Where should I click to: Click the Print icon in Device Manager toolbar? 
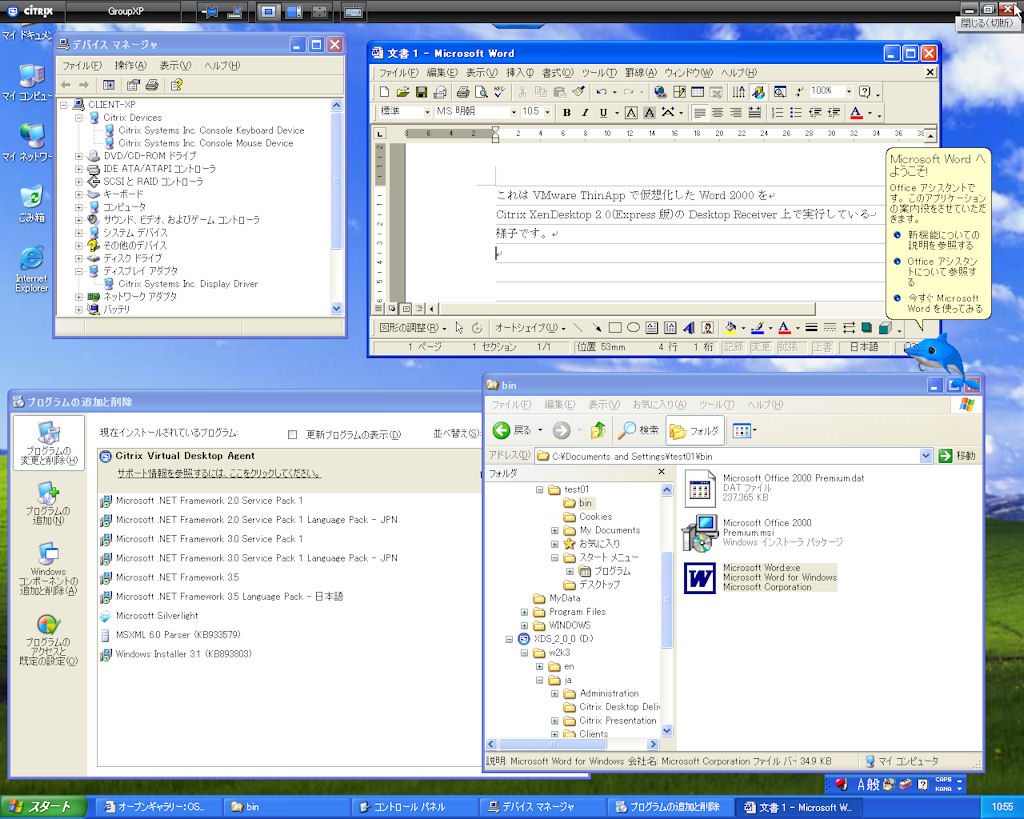pyautogui.click(x=152, y=85)
